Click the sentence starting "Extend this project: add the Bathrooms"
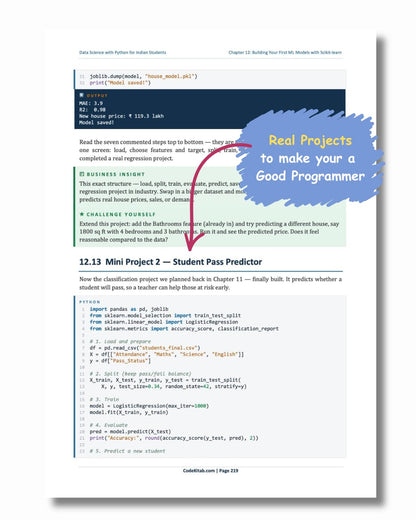Screen dimensions: 416x520 209,232
